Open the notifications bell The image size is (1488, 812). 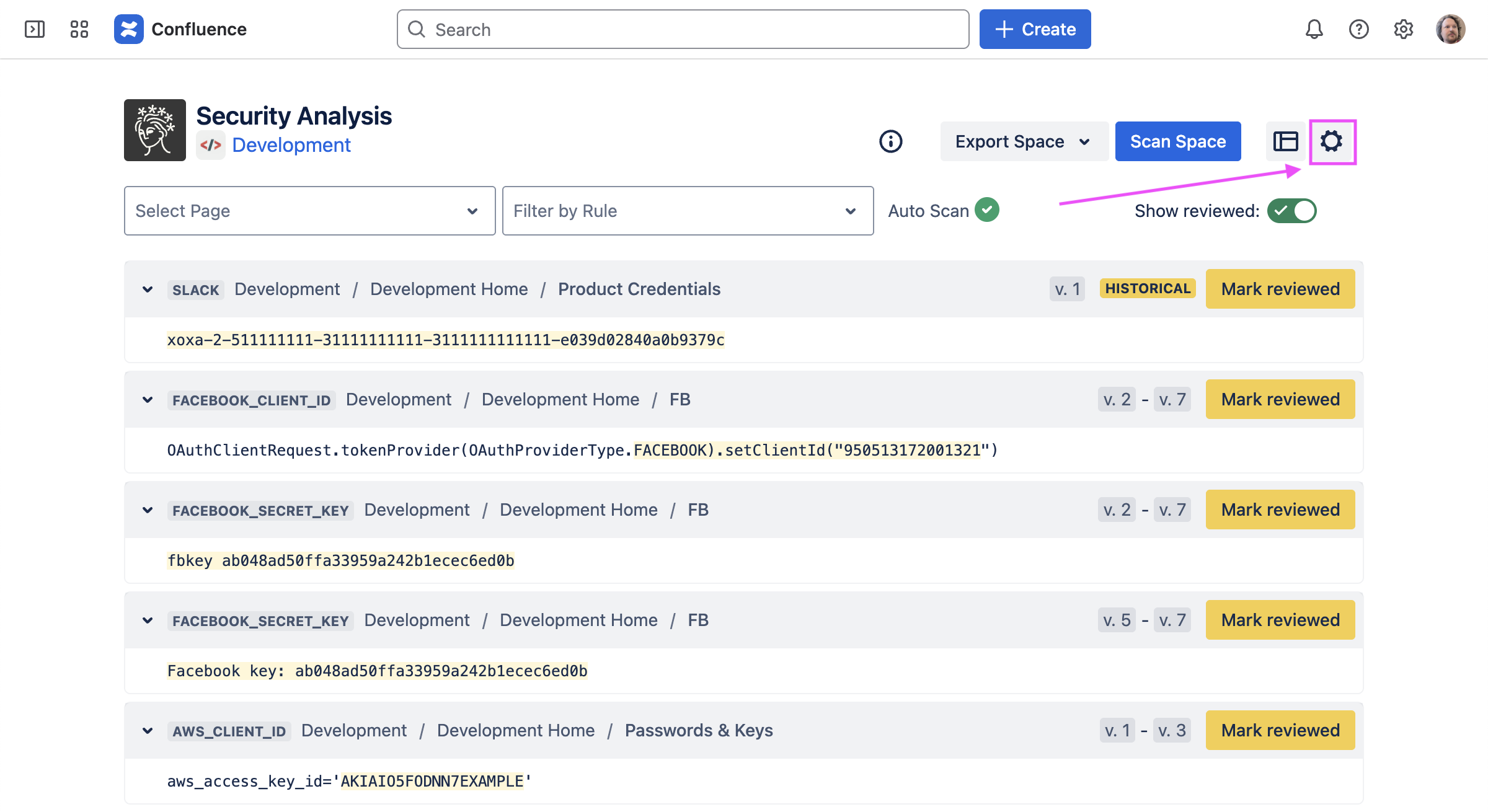point(1314,29)
